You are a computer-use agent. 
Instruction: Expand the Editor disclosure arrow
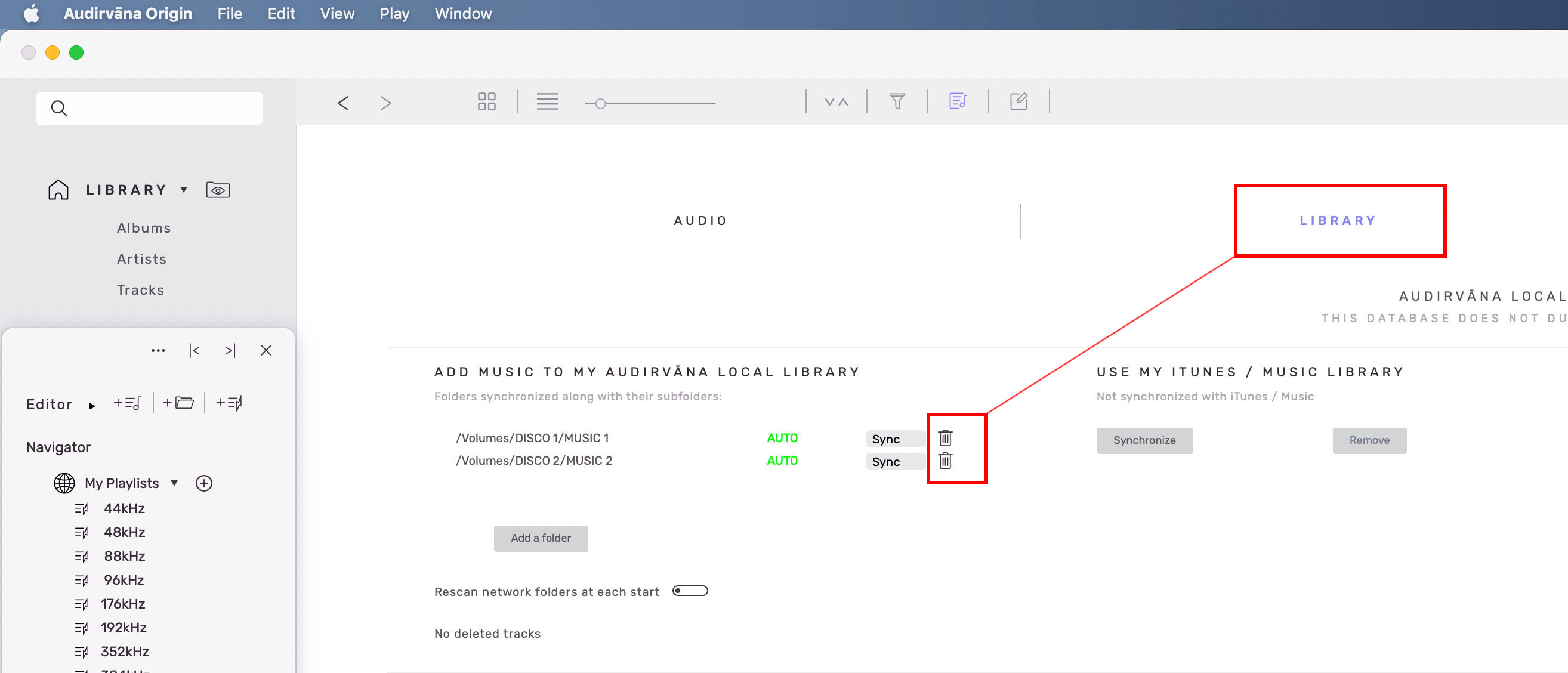click(x=92, y=406)
